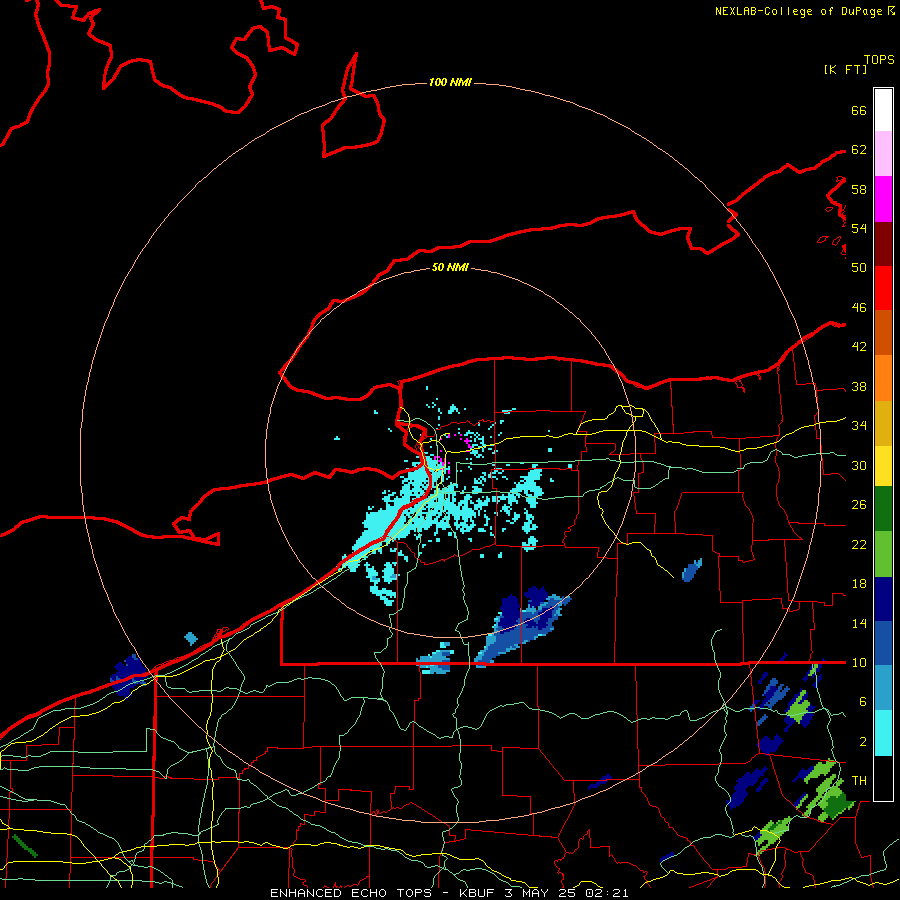The width and height of the screenshot is (900, 900).
Task: Click the navy blue legend swatch
Action: (x=883, y=599)
